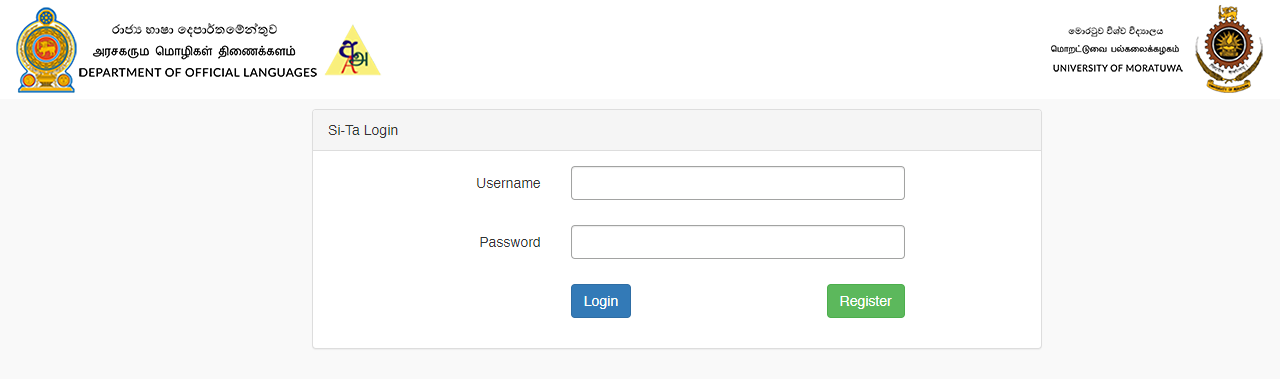Screen dimensions: 1280x385
Task: Click the Password label
Action: [x=510, y=242]
